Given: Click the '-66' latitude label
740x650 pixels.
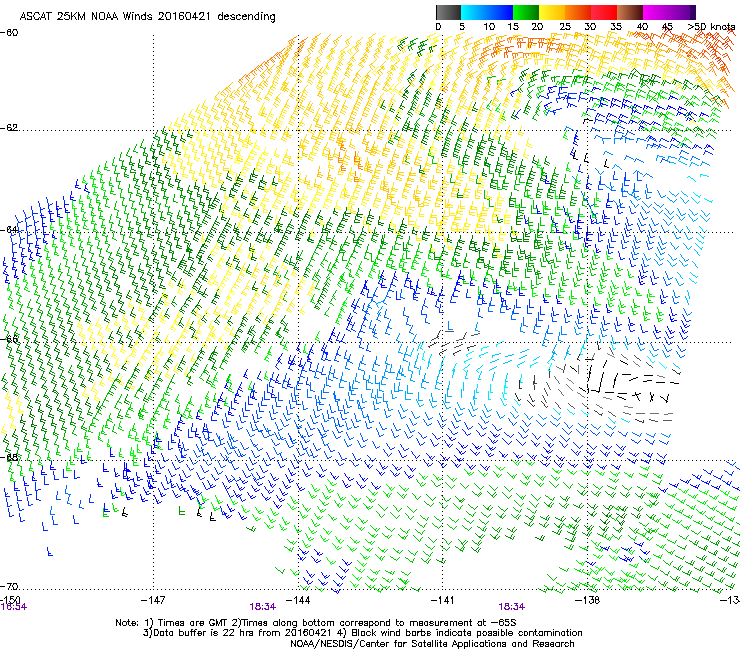Looking at the screenshot, I should tap(9, 339).
